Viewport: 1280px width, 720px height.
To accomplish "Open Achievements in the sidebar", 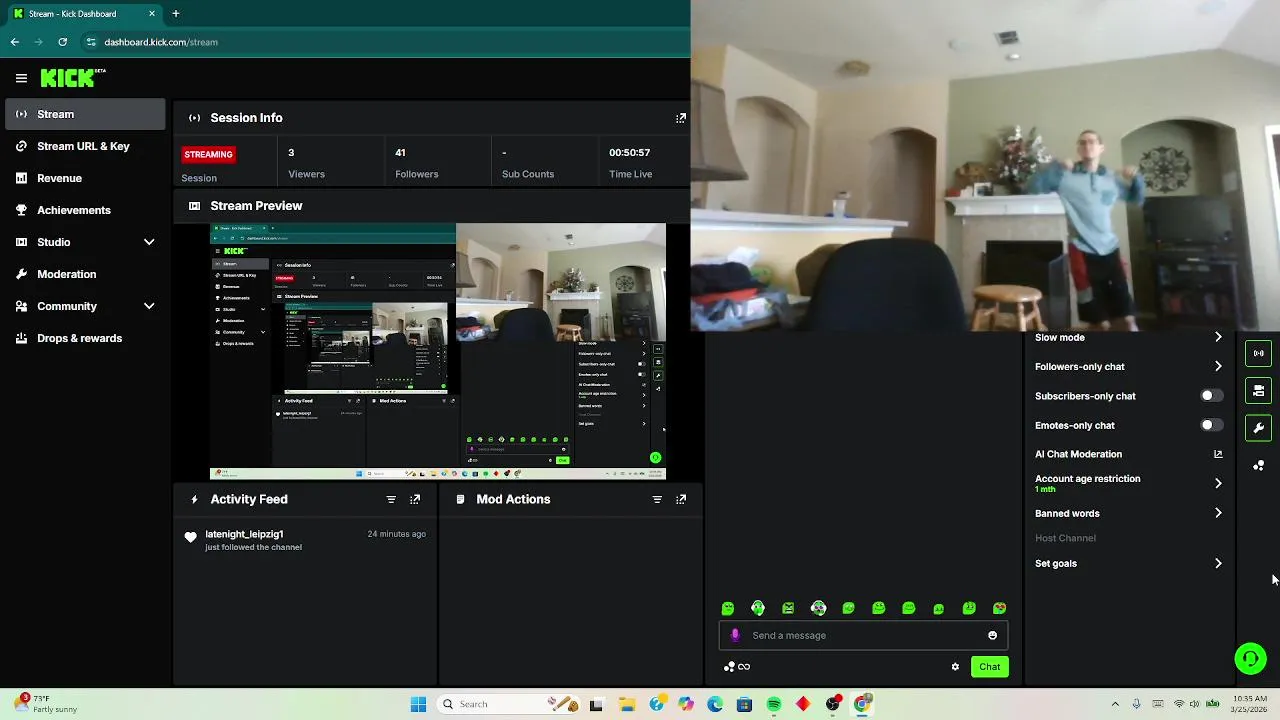I will pyautogui.click(x=85, y=210).
